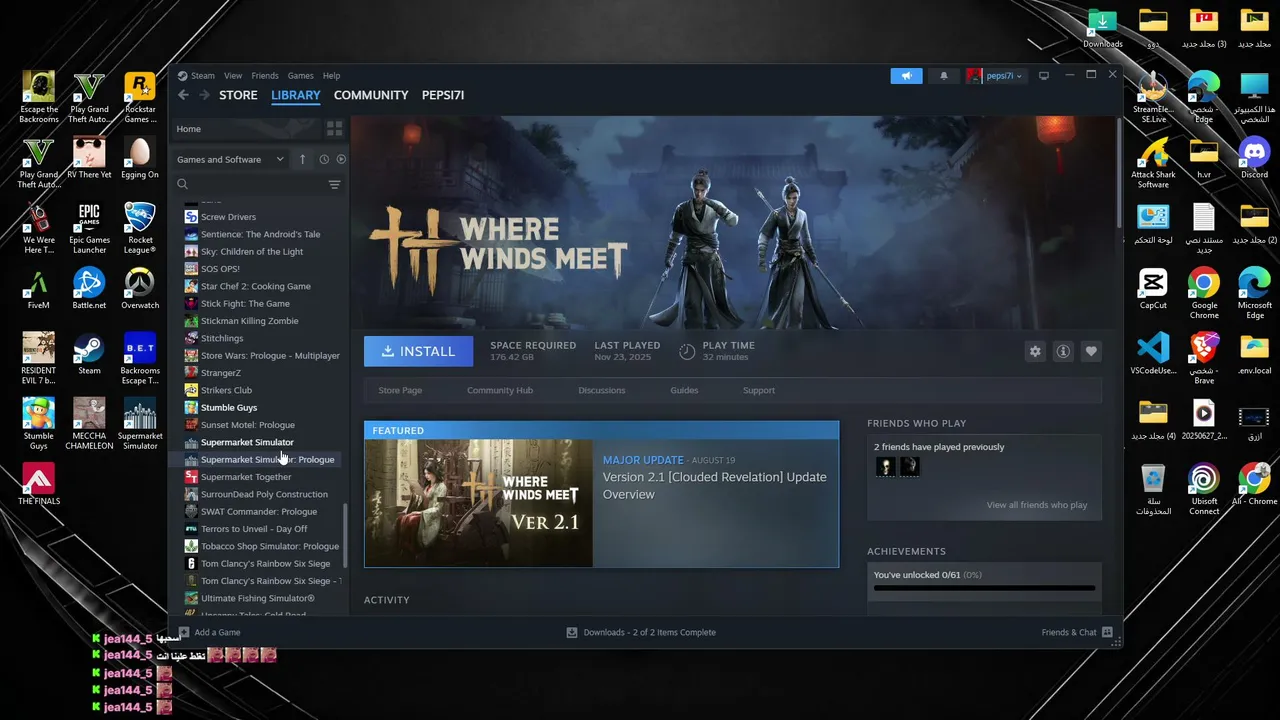The width and height of the screenshot is (1280, 720).
Task: View all friends who play
Action: [1037, 505]
